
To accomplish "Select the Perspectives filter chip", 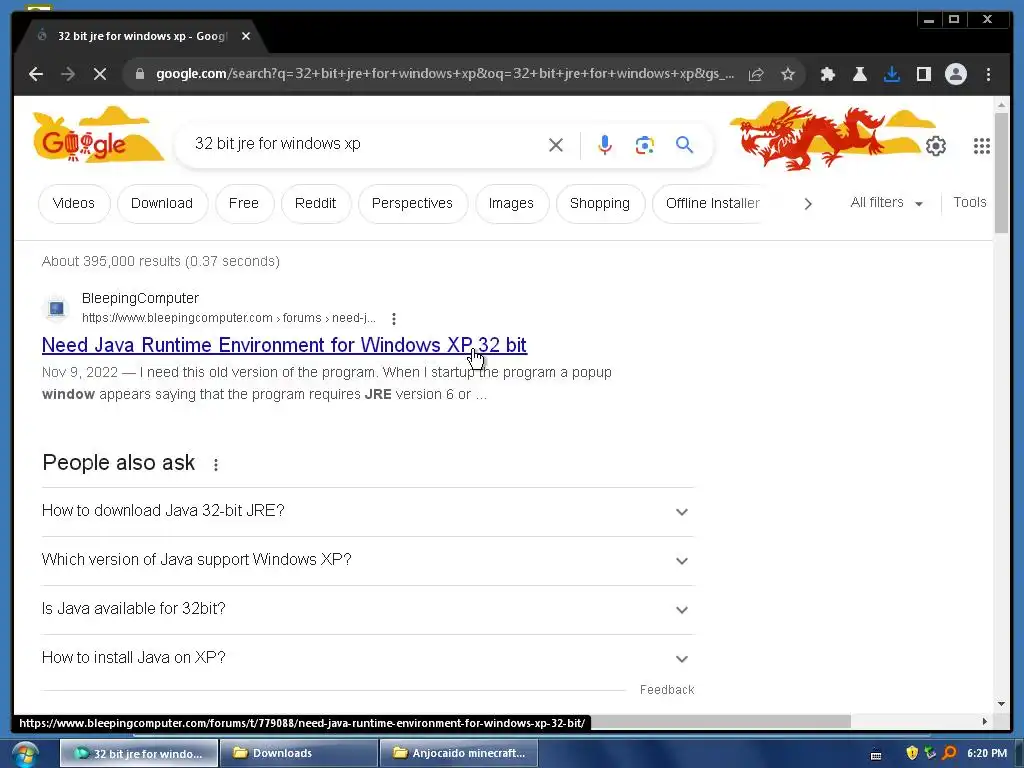I will [412, 204].
